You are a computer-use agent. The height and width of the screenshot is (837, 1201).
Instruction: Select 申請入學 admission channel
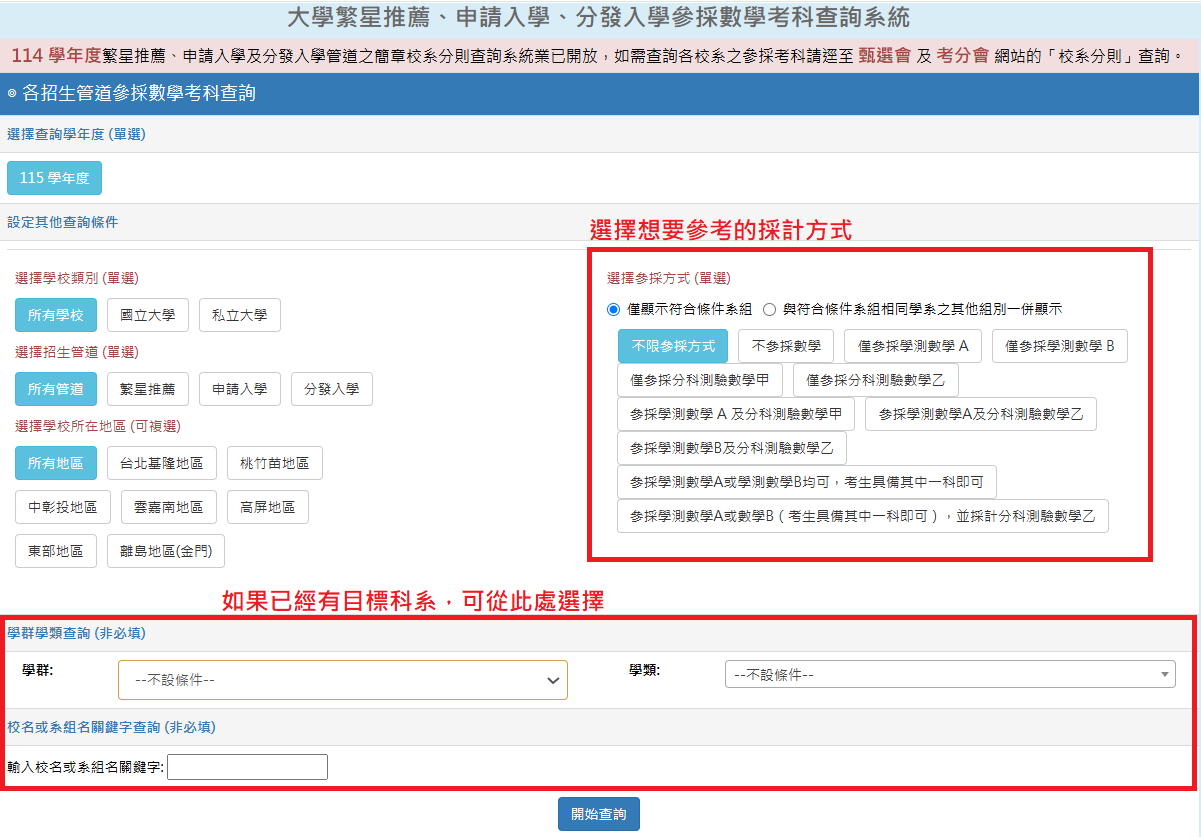[239, 389]
